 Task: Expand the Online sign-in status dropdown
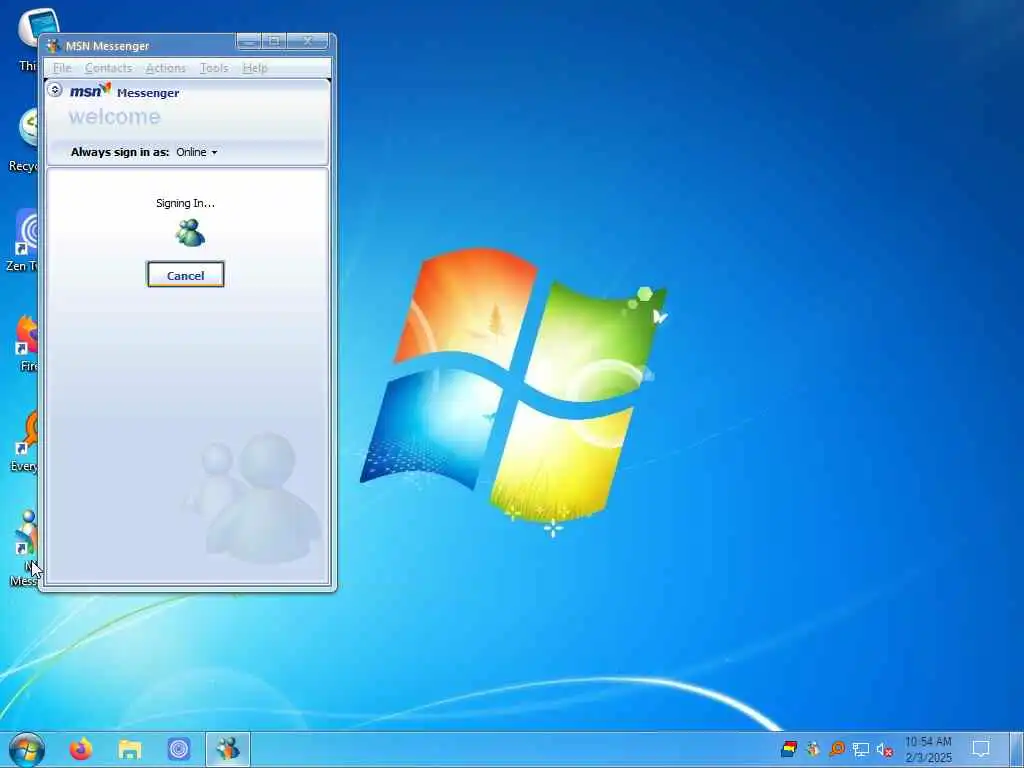(197, 152)
